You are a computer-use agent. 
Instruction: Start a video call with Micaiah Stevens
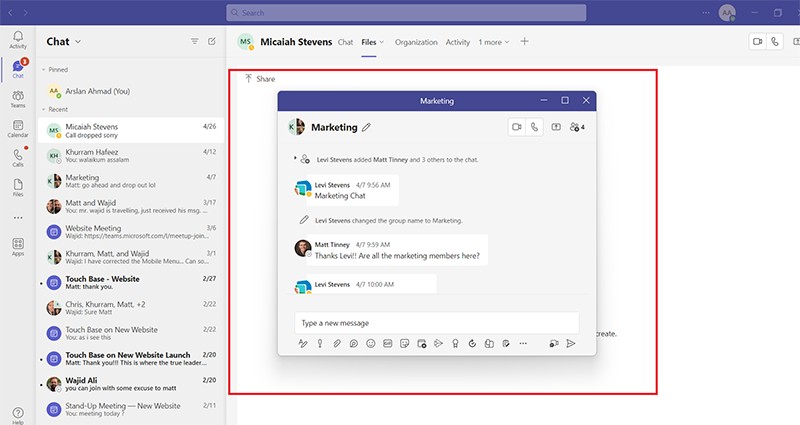click(758, 42)
